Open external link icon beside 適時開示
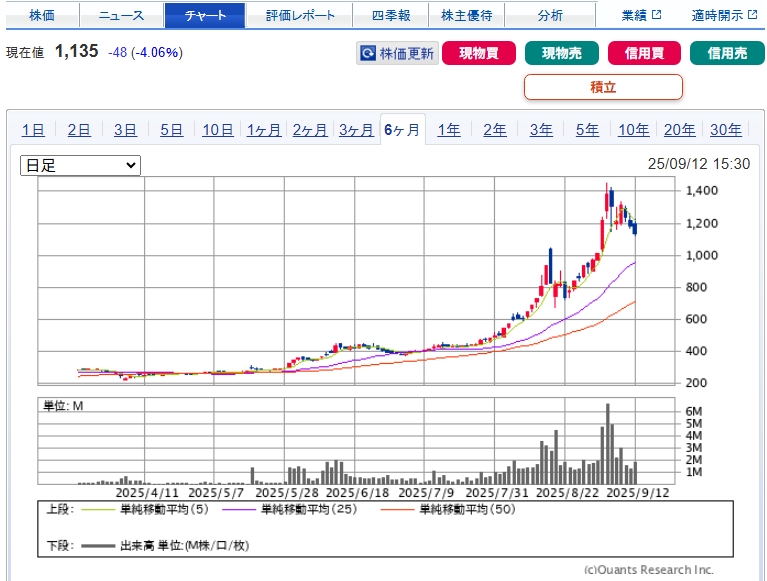 (752, 15)
